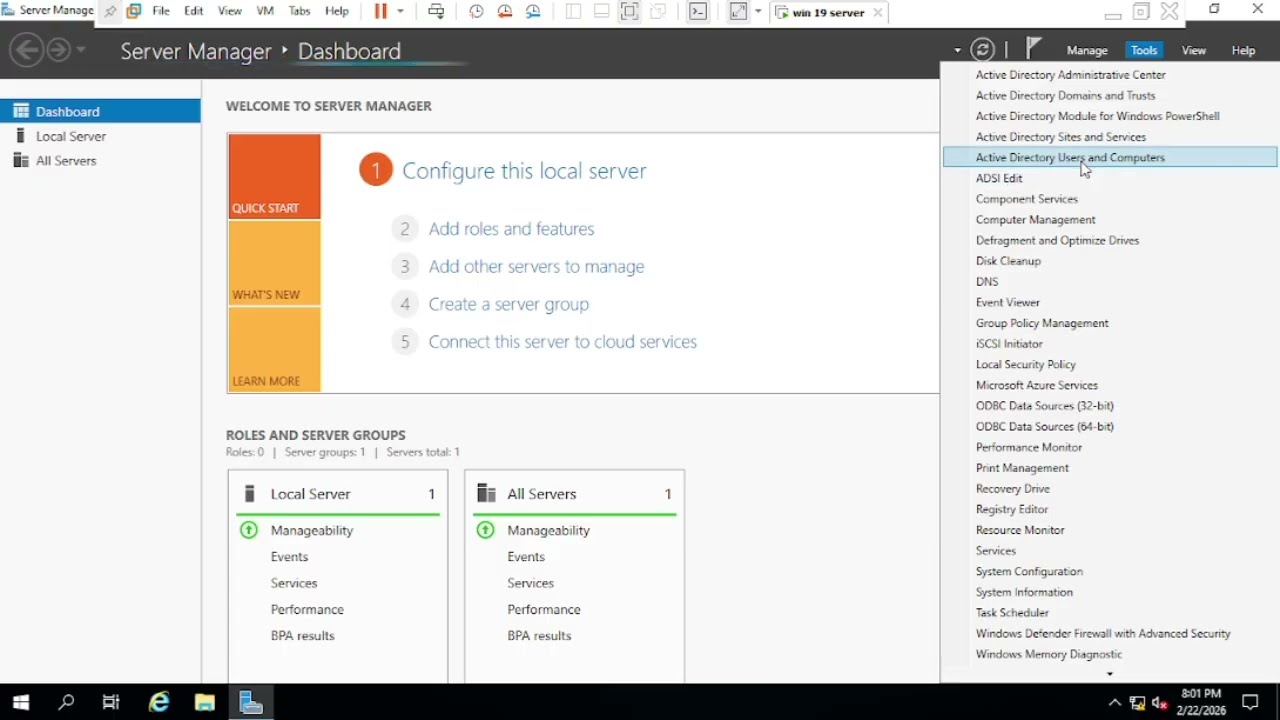
Task: Click the All Servers Manageability status icon
Action: click(486, 530)
